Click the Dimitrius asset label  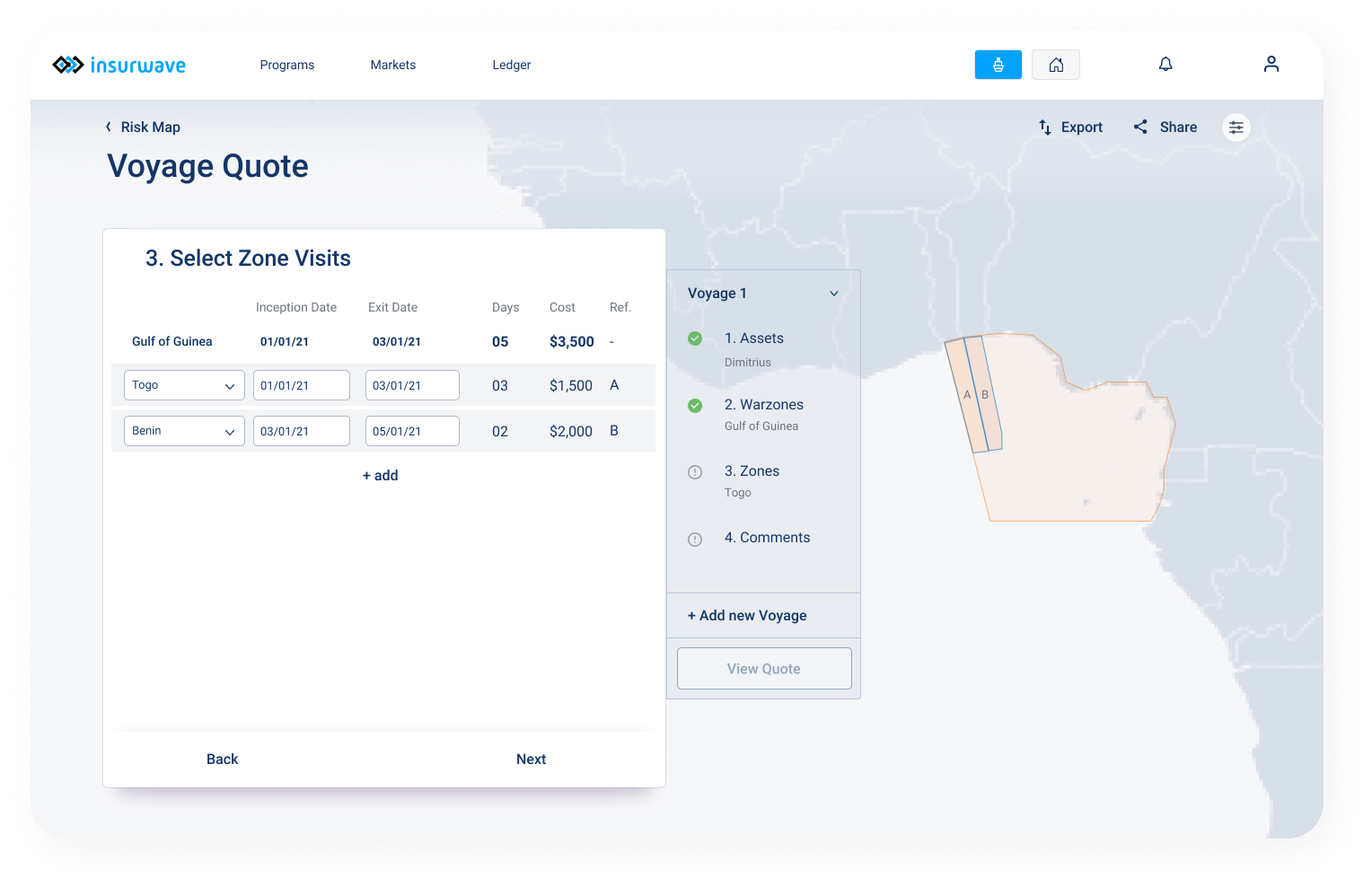[748, 363]
